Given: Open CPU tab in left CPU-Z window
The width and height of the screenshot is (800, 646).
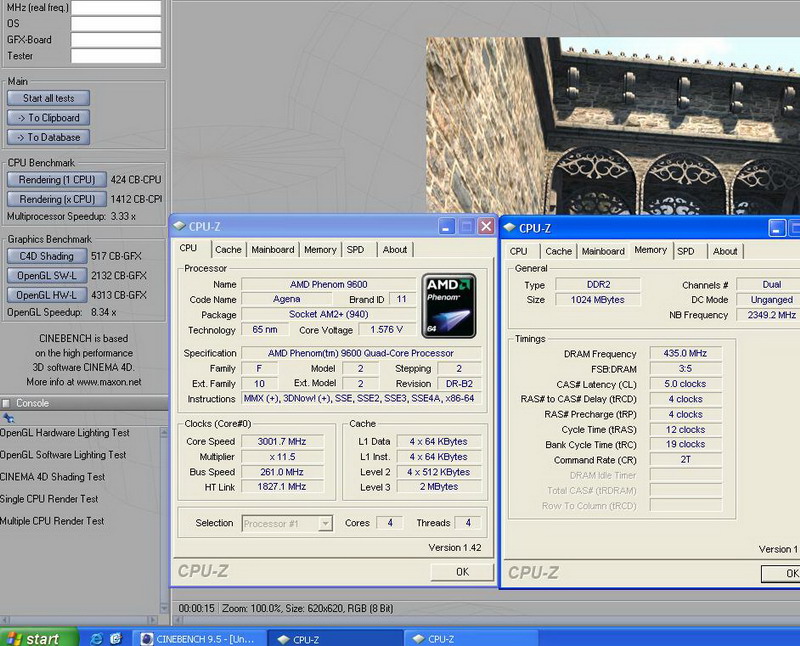Looking at the screenshot, I should [188, 248].
